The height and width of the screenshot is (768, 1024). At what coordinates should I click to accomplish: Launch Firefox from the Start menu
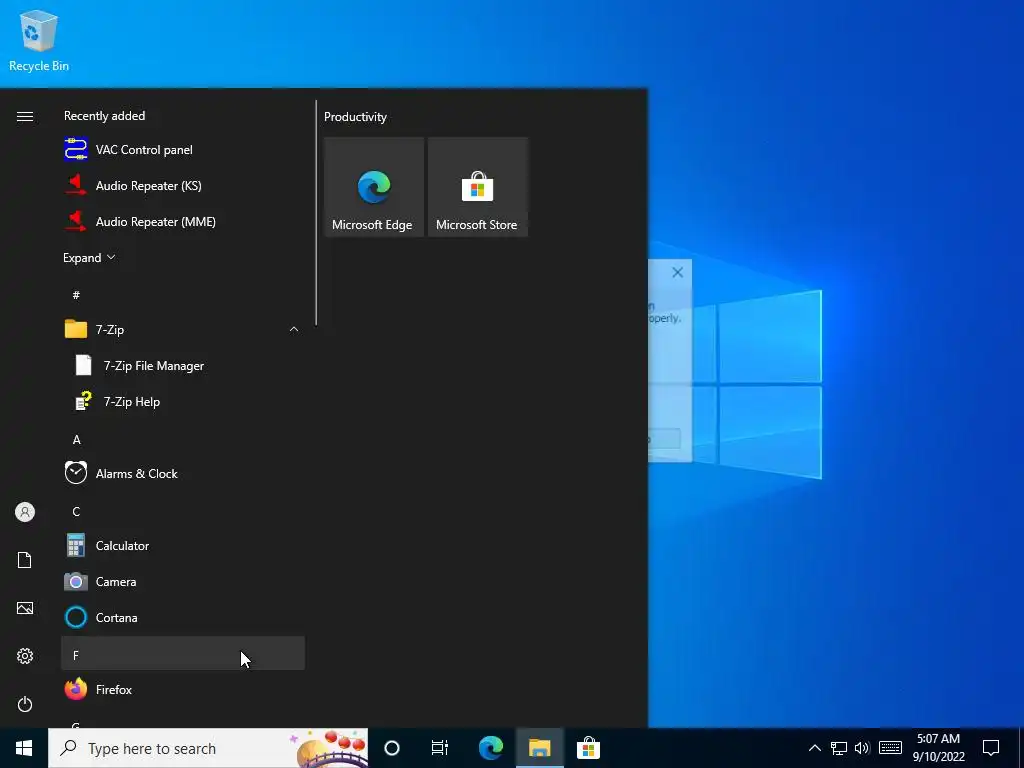183,689
